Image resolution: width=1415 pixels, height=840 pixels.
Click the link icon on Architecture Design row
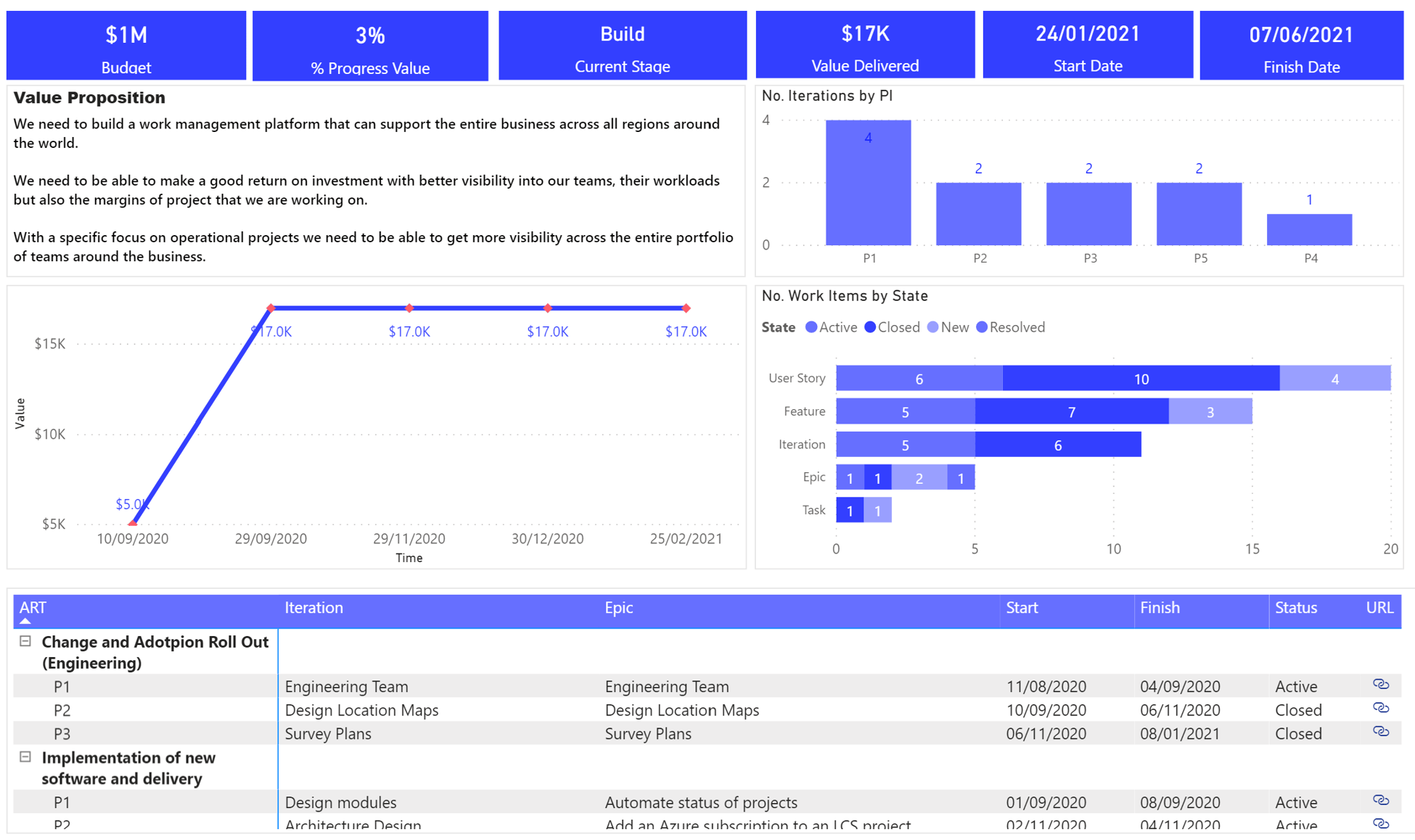click(x=1380, y=823)
